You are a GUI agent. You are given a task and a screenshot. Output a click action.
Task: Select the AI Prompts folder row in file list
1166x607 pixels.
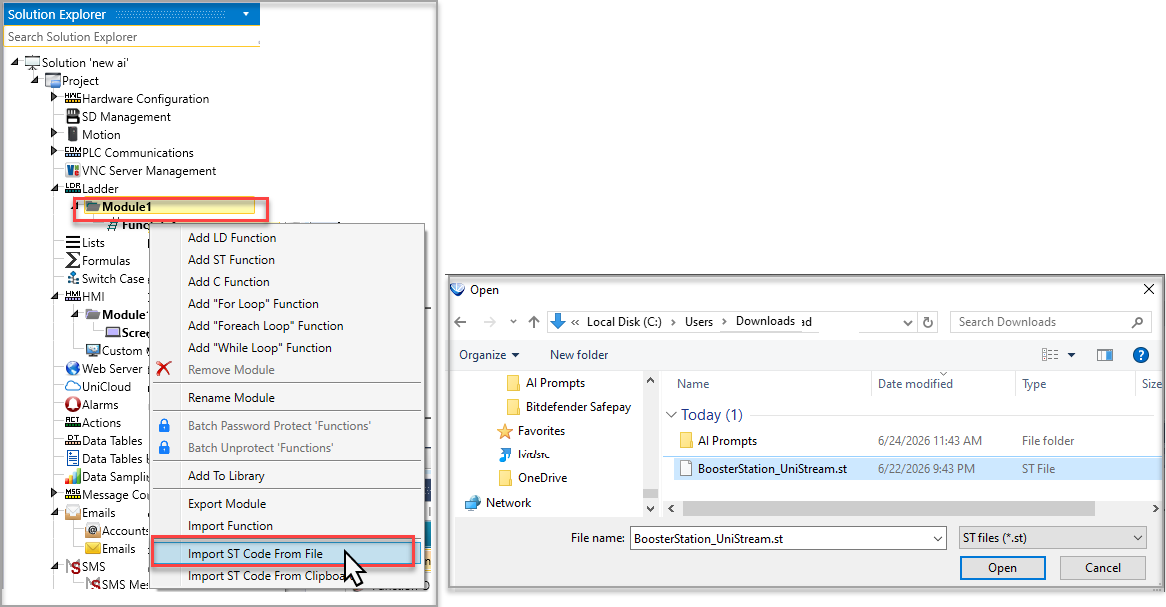918,441
